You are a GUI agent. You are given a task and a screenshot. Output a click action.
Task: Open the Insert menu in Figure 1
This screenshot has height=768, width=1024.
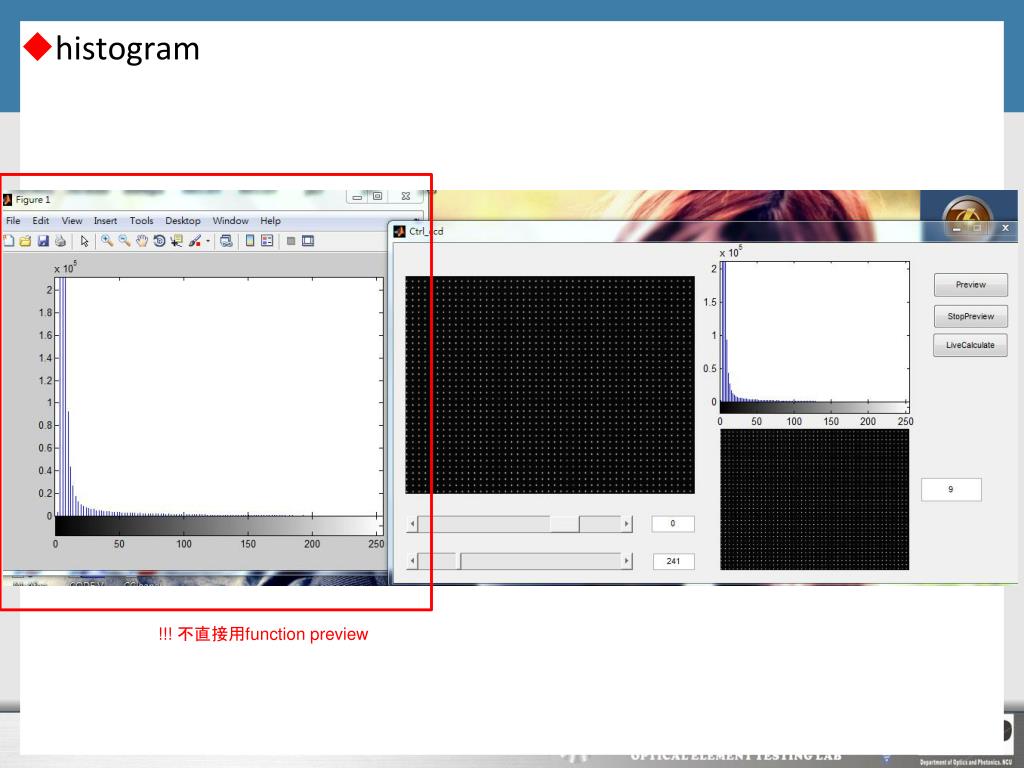105,221
